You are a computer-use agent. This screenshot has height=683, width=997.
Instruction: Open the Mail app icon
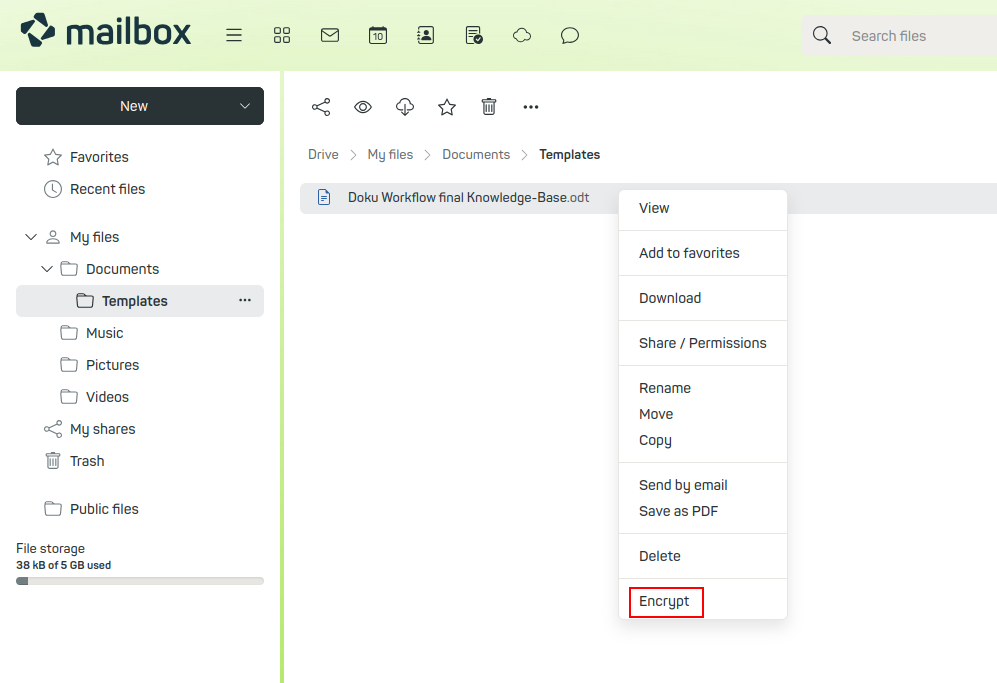click(330, 35)
